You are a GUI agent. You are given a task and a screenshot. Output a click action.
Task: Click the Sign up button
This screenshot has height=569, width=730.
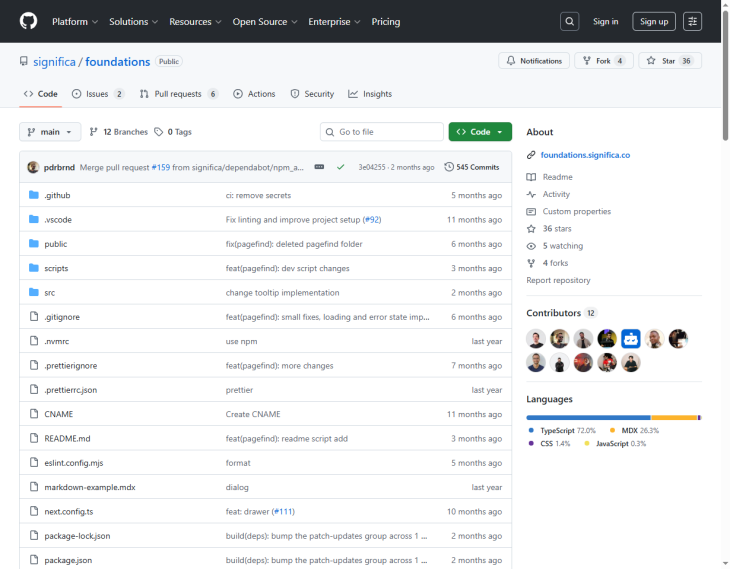pos(654,21)
